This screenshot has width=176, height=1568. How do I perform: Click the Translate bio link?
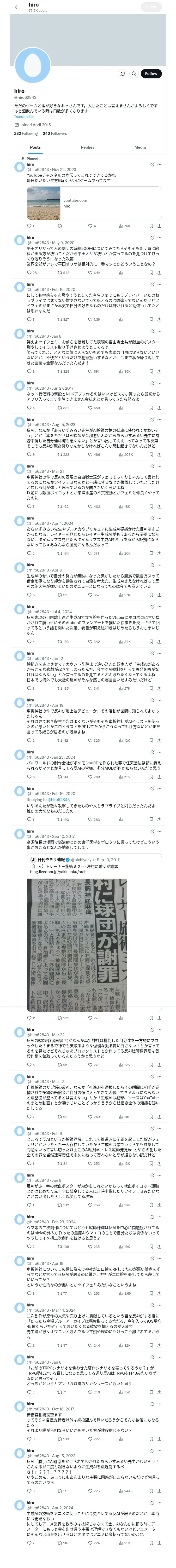[x=24, y=116]
